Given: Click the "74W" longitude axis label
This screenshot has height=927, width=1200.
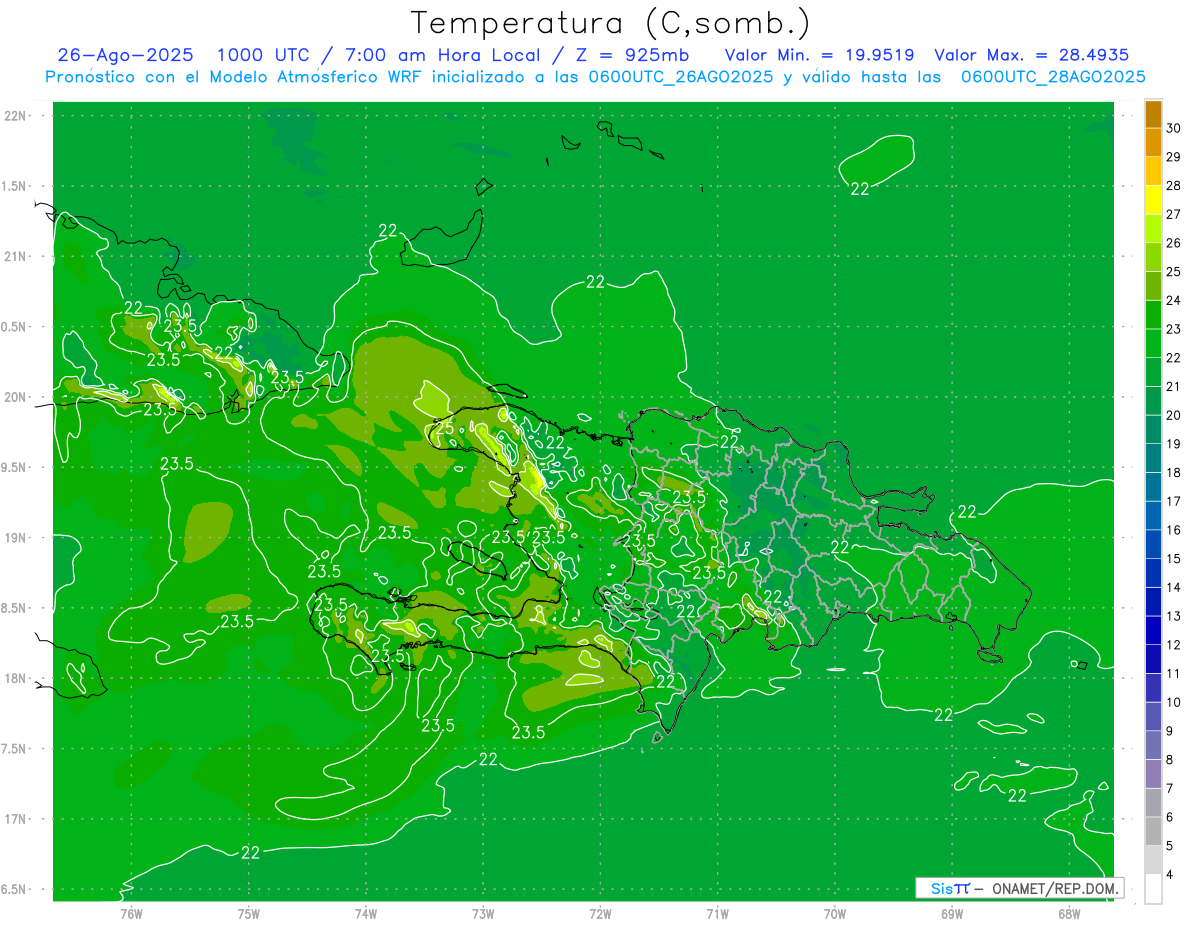Looking at the screenshot, I should [x=366, y=914].
